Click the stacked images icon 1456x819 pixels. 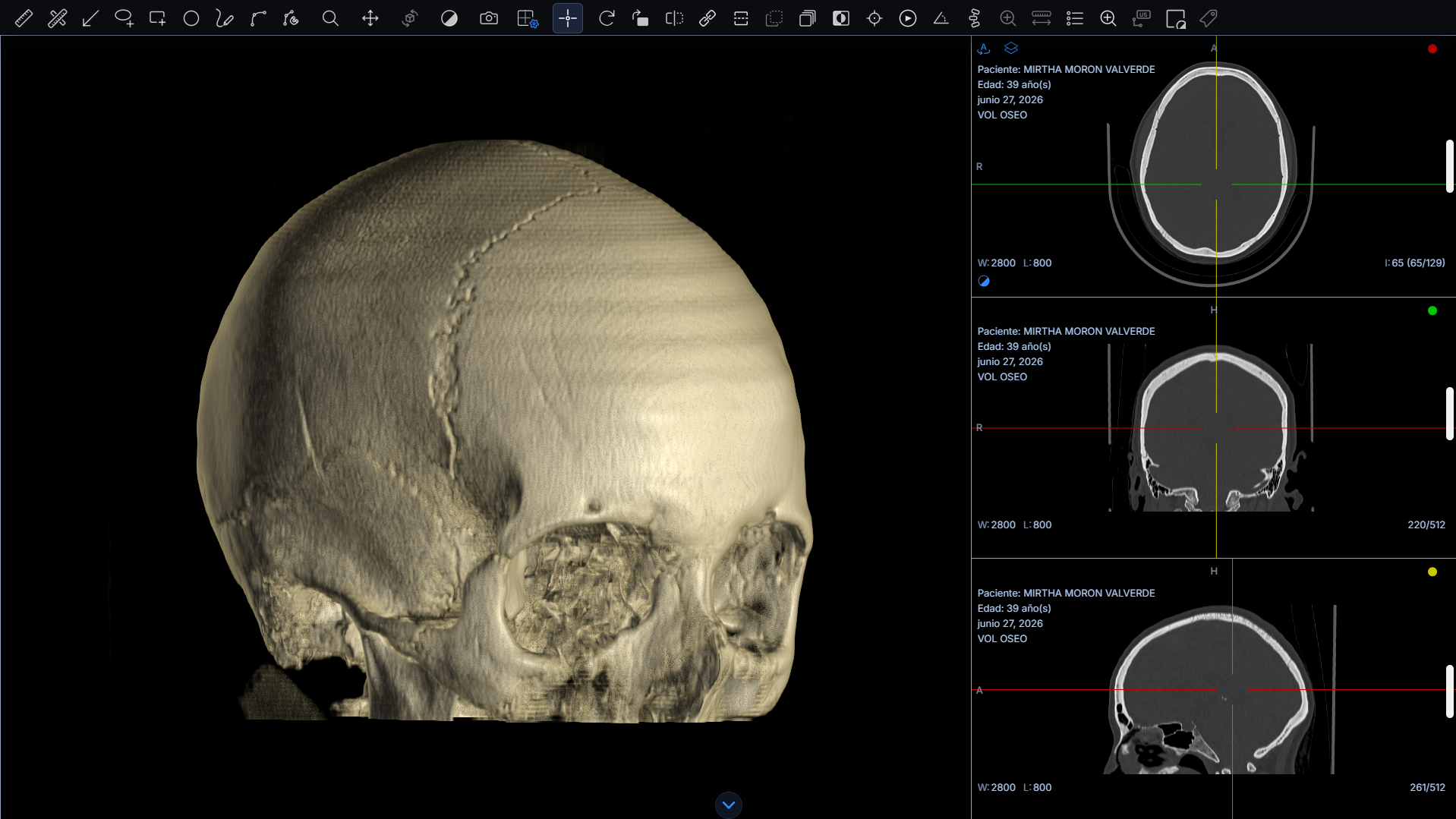pyautogui.click(x=808, y=18)
